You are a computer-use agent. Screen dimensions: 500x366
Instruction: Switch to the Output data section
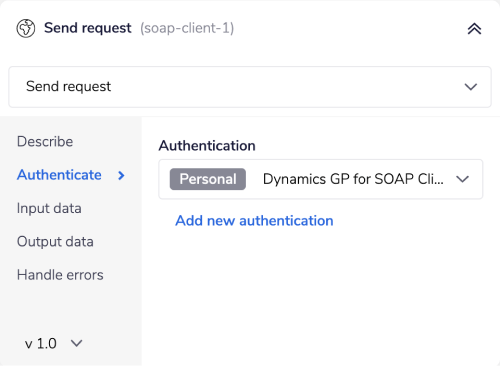point(55,242)
